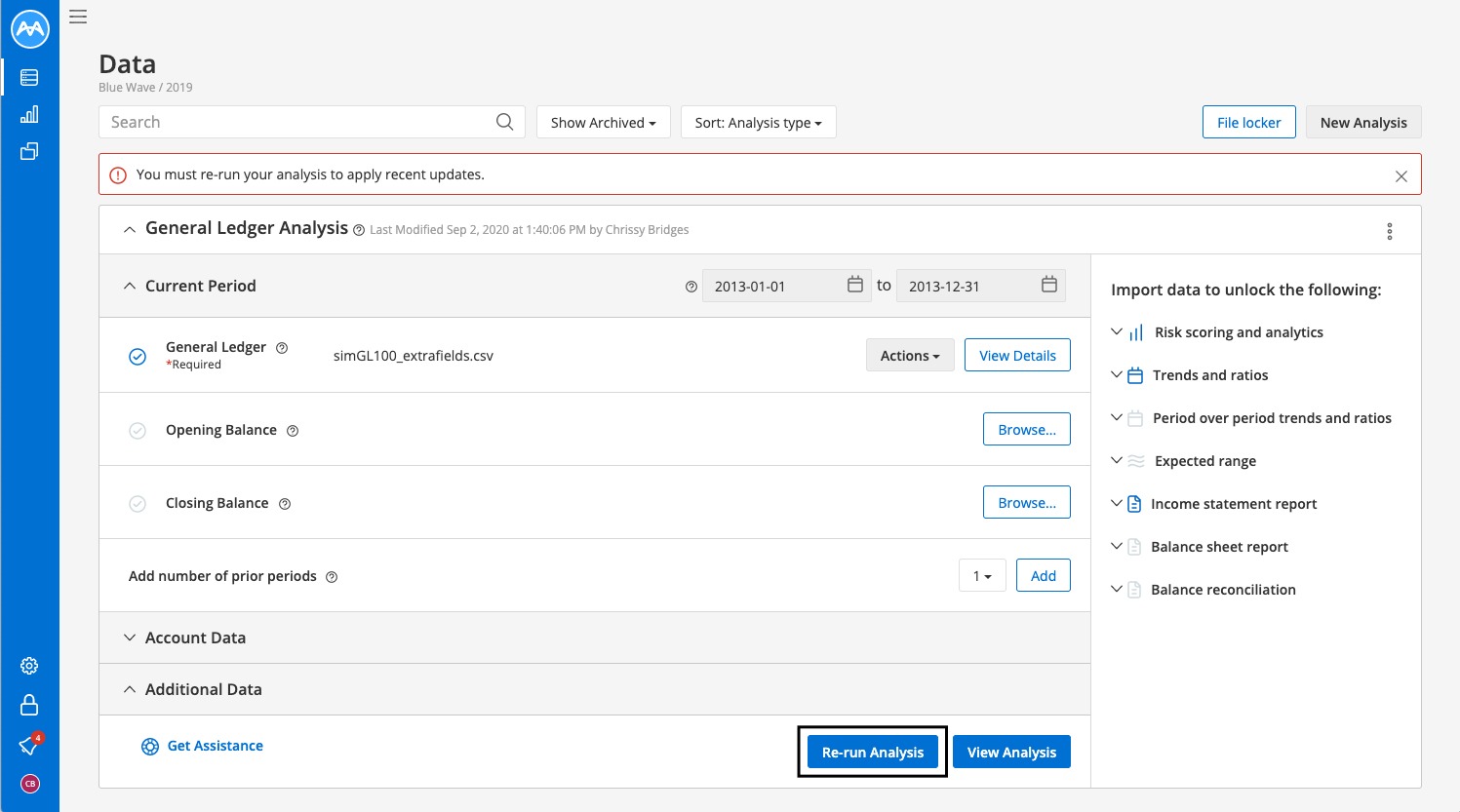Click Re-run Analysis button
The image size is (1460, 812).
point(872,752)
